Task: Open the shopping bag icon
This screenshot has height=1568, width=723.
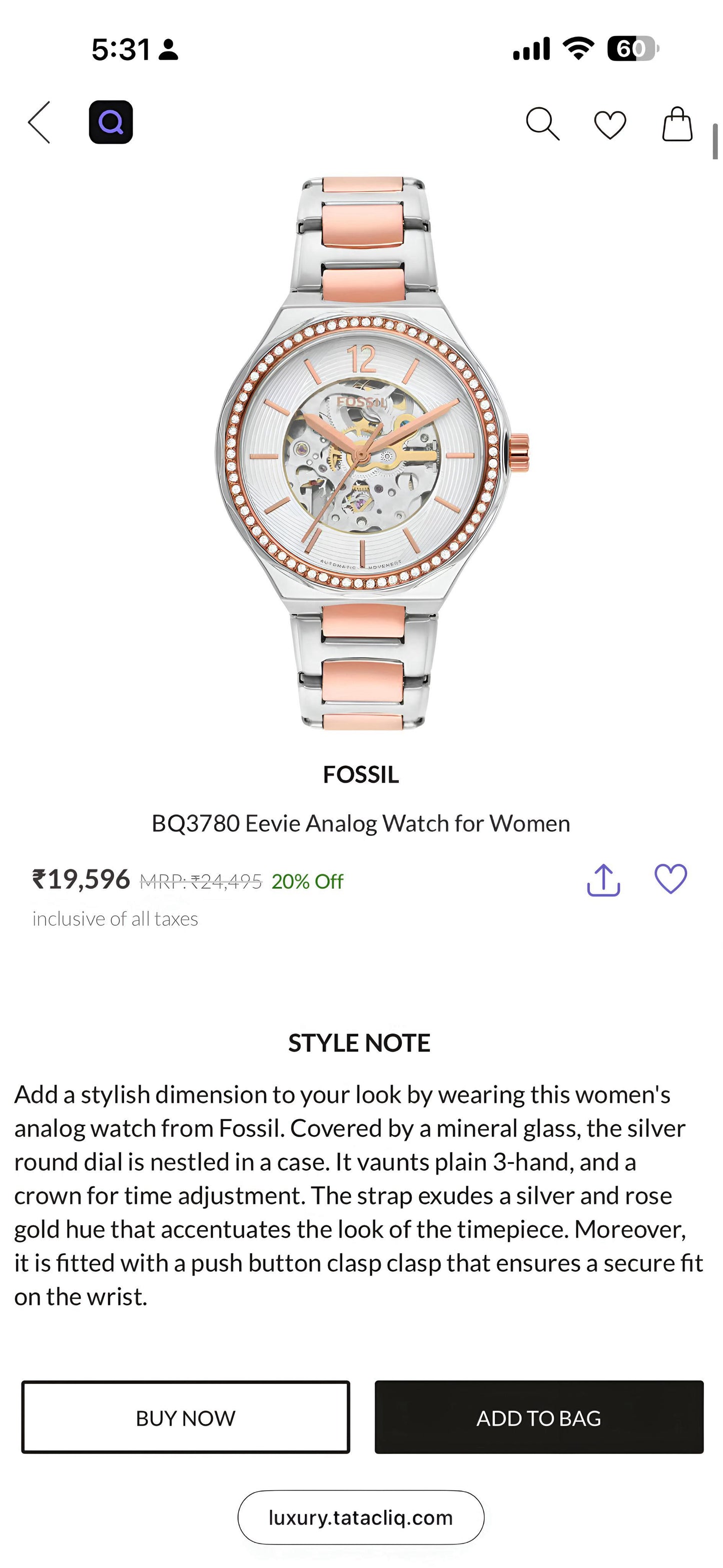Action: tap(677, 124)
